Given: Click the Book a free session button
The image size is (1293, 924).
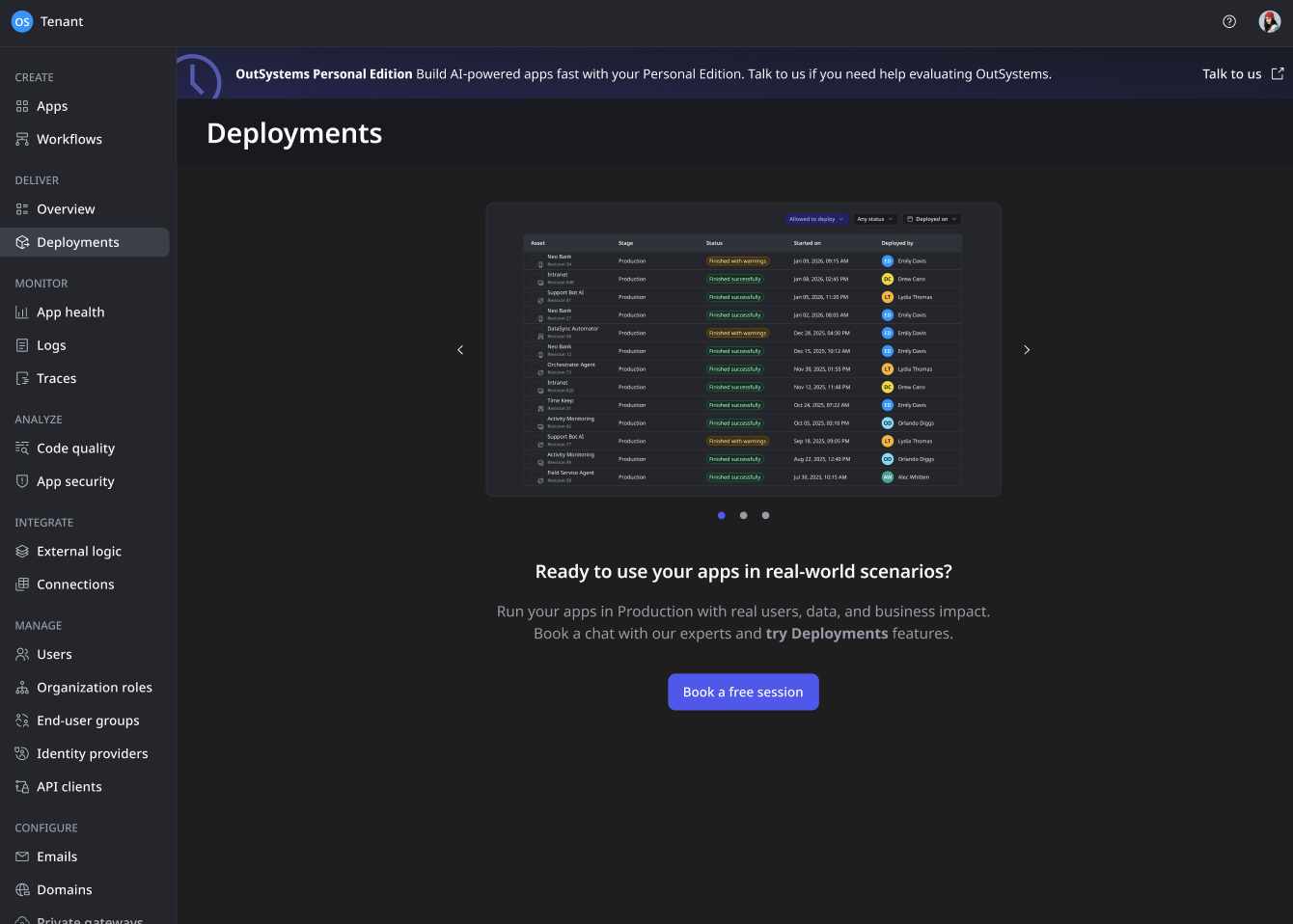Looking at the screenshot, I should pos(743,692).
